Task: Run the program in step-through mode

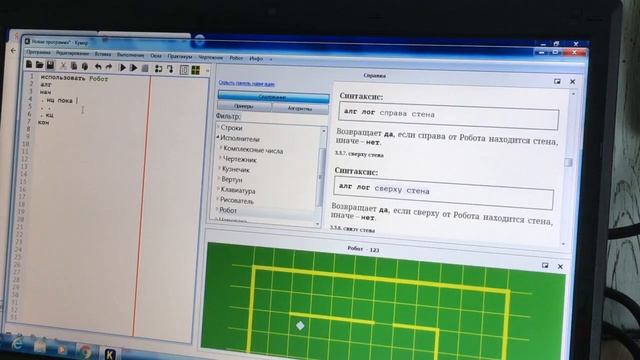Action: 133,68
